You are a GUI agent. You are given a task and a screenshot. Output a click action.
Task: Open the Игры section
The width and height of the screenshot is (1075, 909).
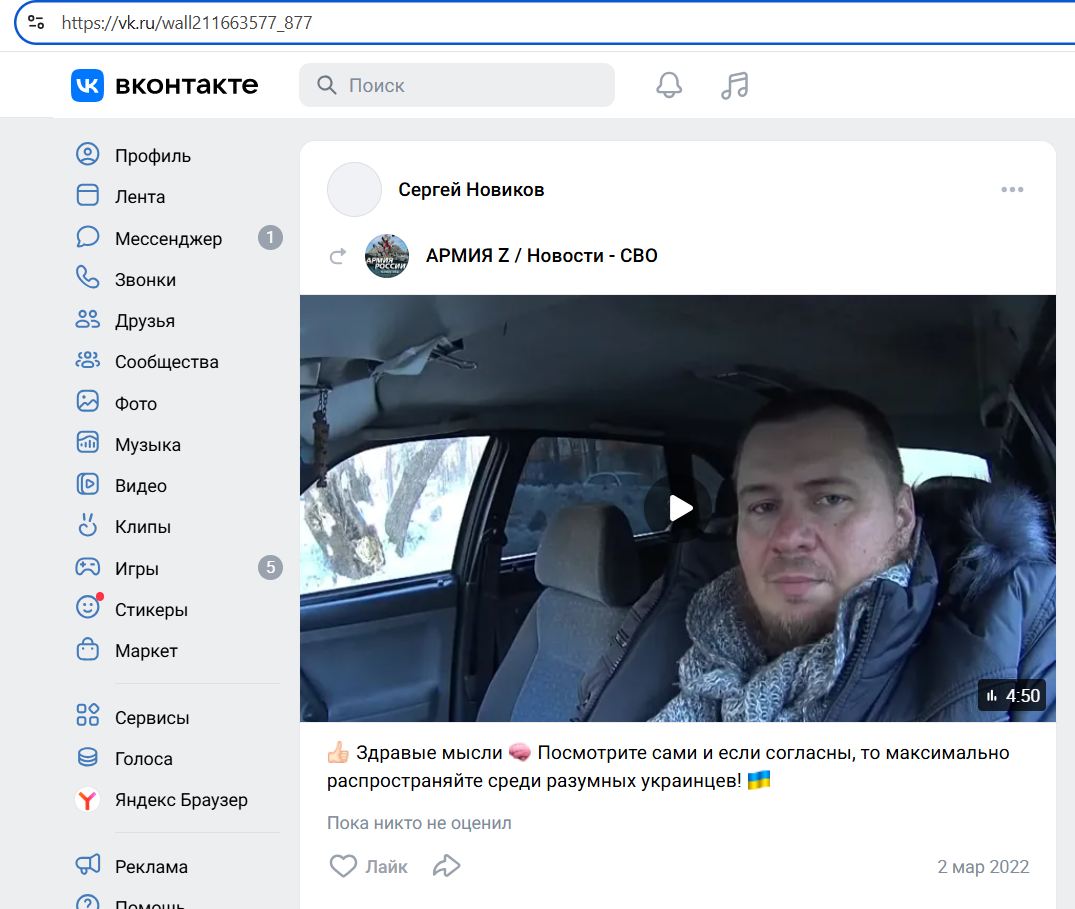pyautogui.click(x=136, y=568)
